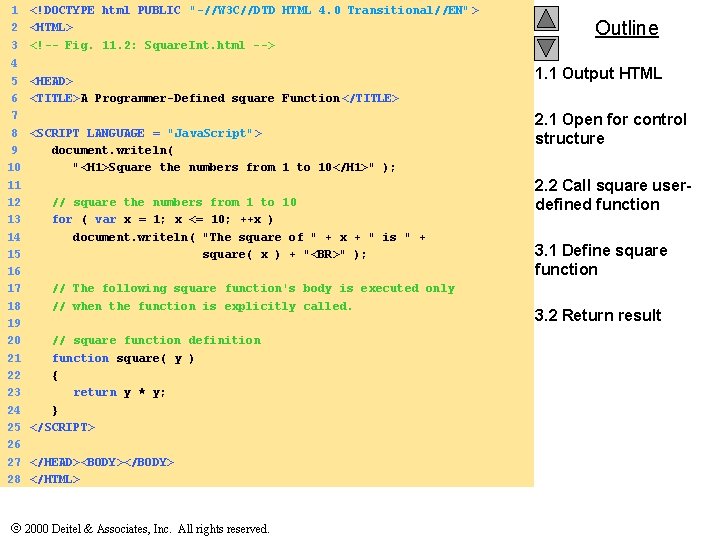This screenshot has width=720, height=540.
Task: Click the down arrow navigation button
Action: 546,48
